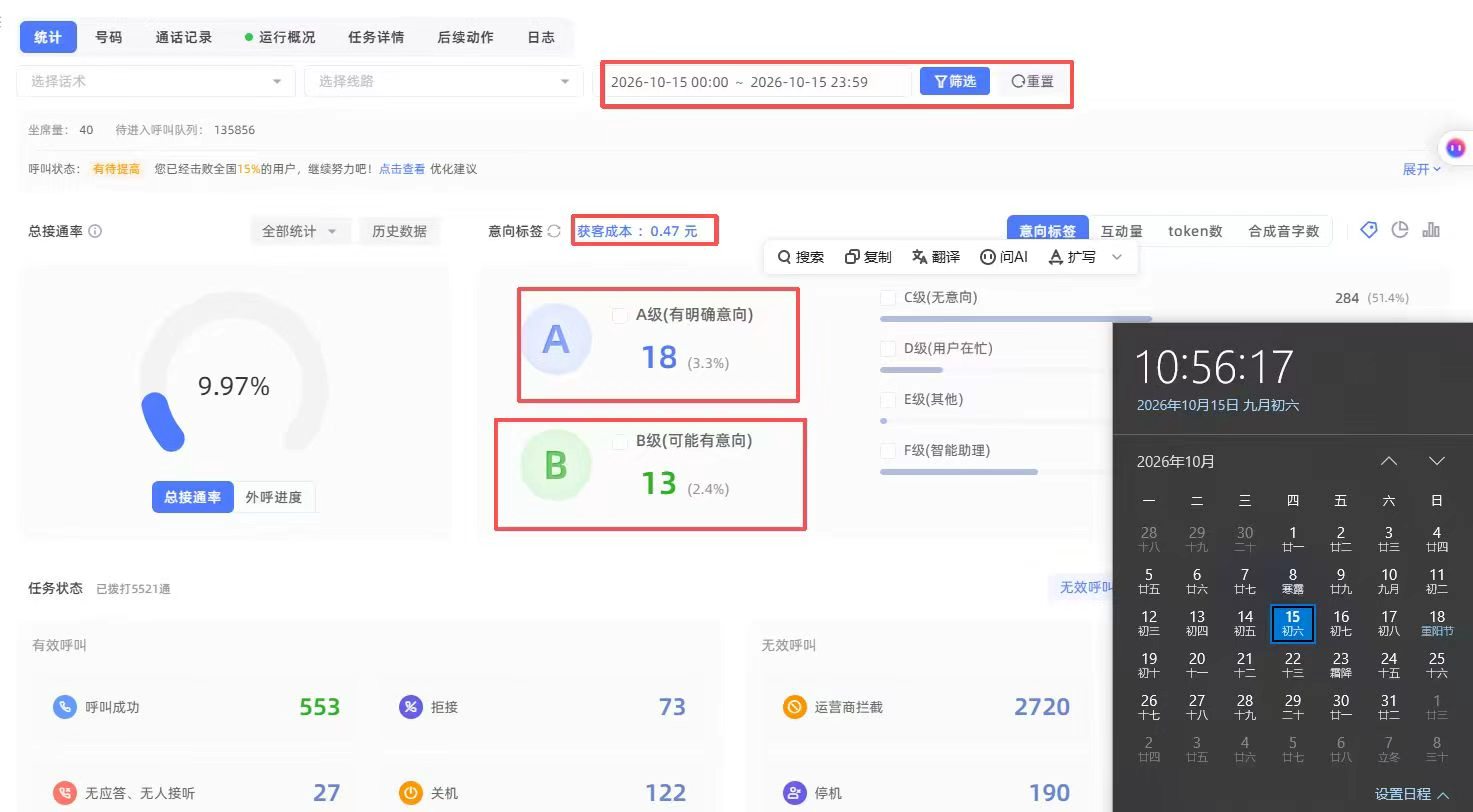Image resolution: width=1473 pixels, height=812 pixels.
Task: Check the A级(有明确意向) checkbox
Action: point(619,315)
